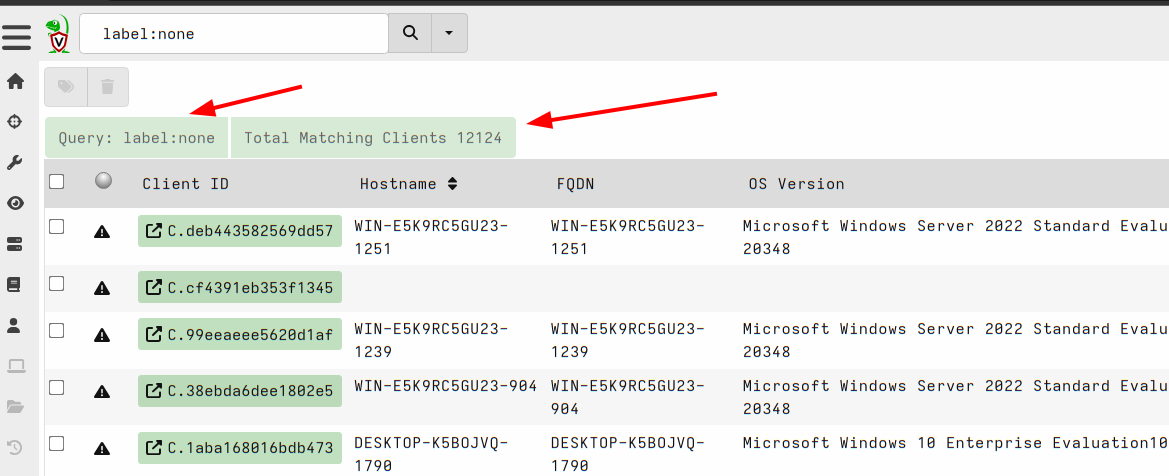
Task: Open Hunt Manager crosshair icon
Action: (x=15, y=122)
